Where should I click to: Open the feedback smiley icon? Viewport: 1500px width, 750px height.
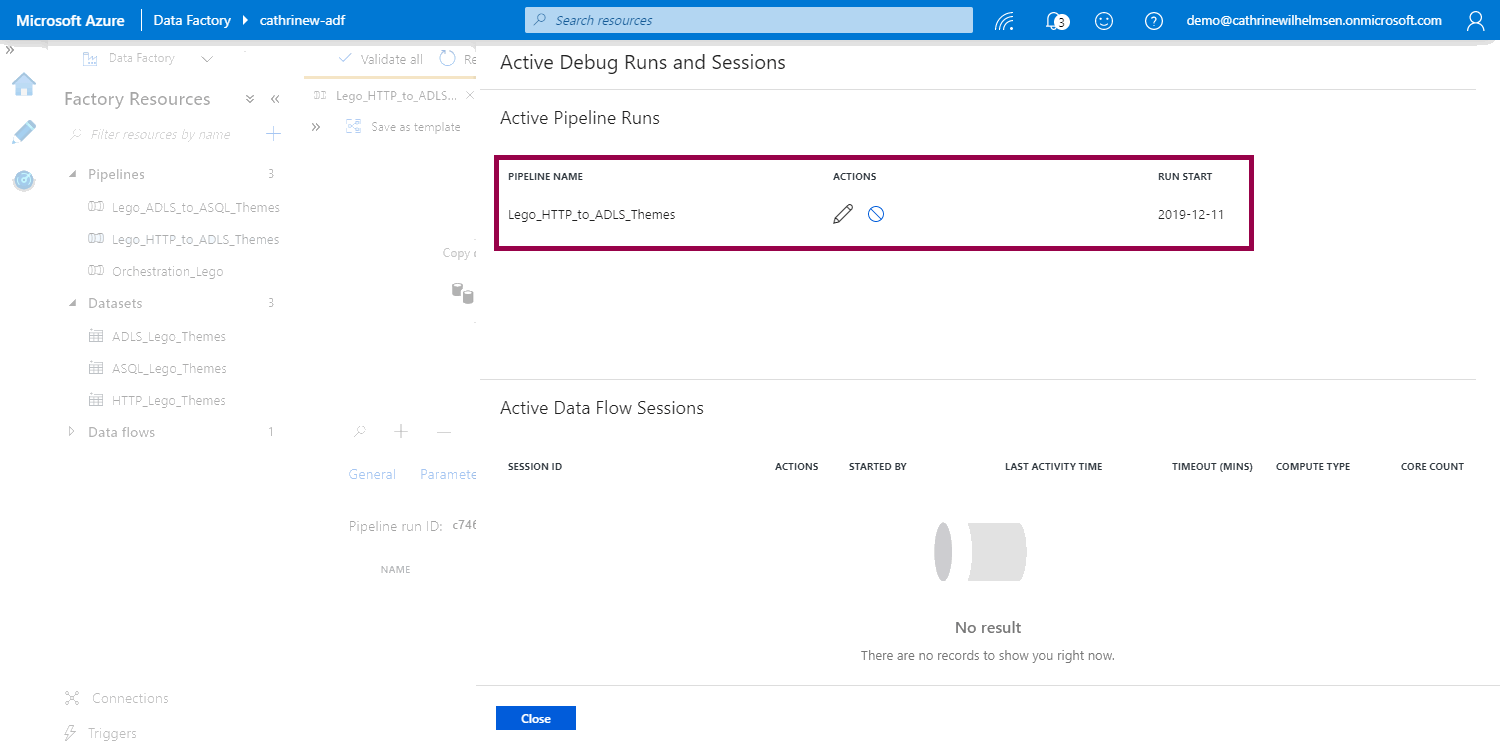tap(1104, 21)
